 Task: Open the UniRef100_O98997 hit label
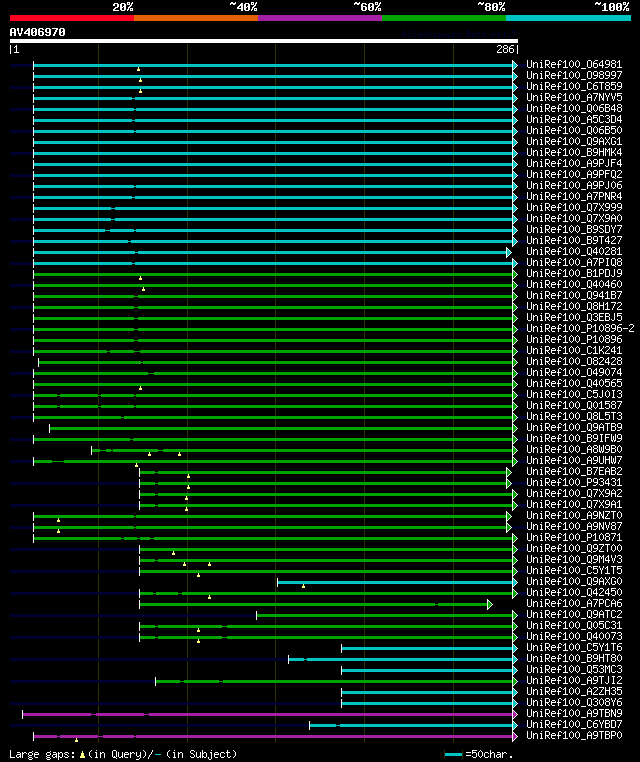coord(574,75)
